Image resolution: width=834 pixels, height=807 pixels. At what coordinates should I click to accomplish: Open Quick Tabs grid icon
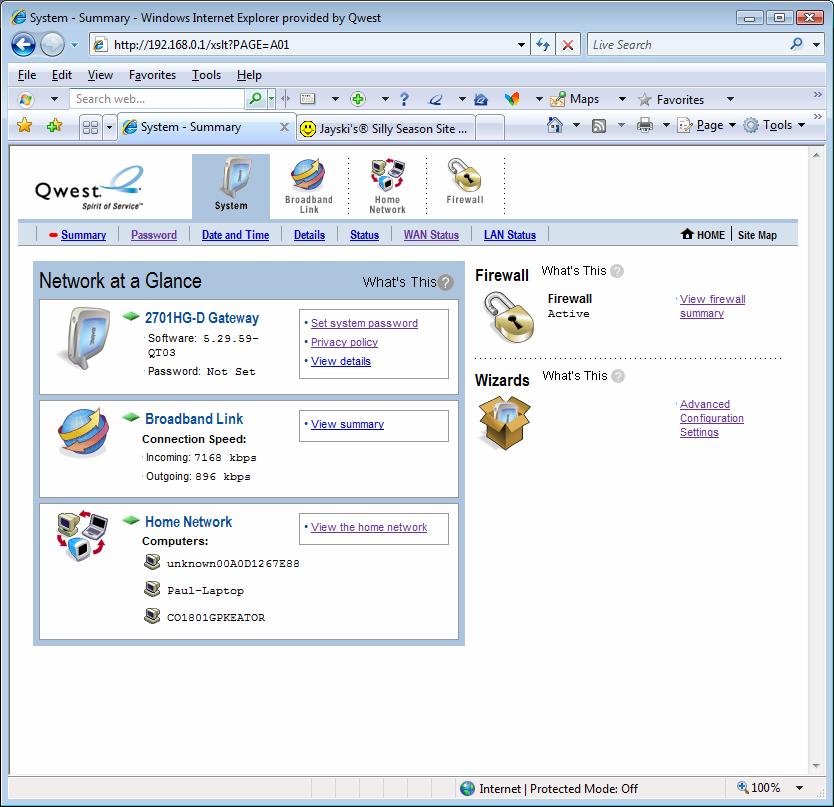[x=90, y=127]
